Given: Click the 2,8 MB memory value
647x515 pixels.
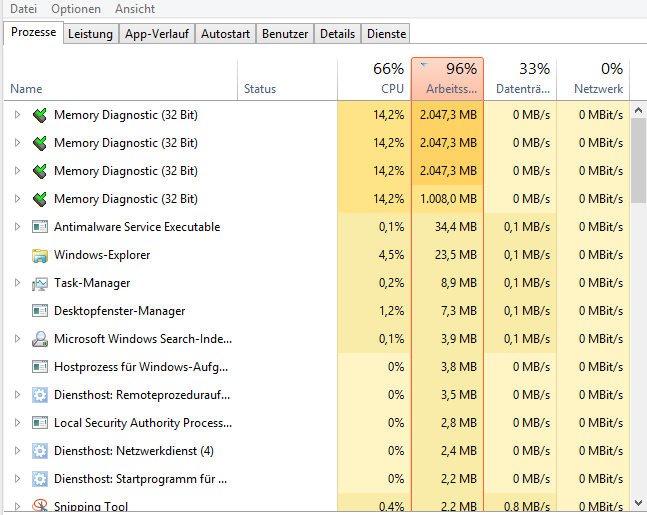Looking at the screenshot, I should (x=459, y=423).
